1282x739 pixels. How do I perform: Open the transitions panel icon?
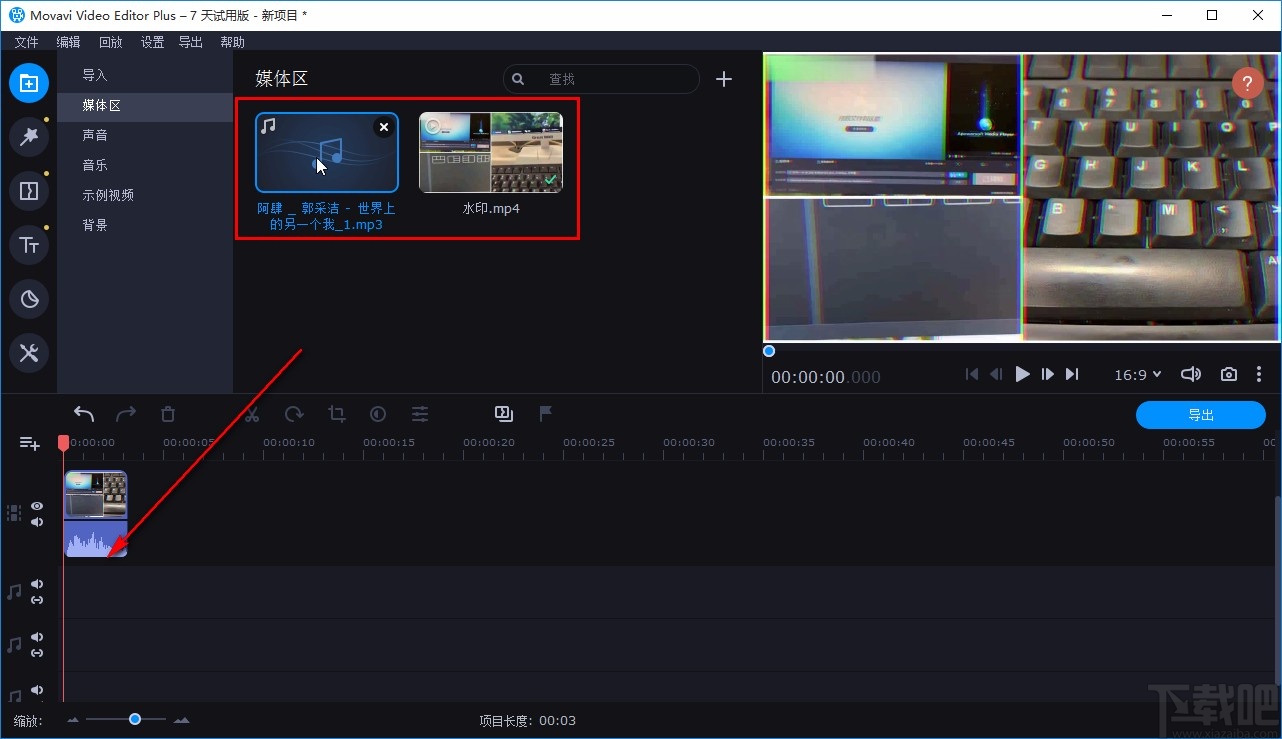(x=29, y=191)
